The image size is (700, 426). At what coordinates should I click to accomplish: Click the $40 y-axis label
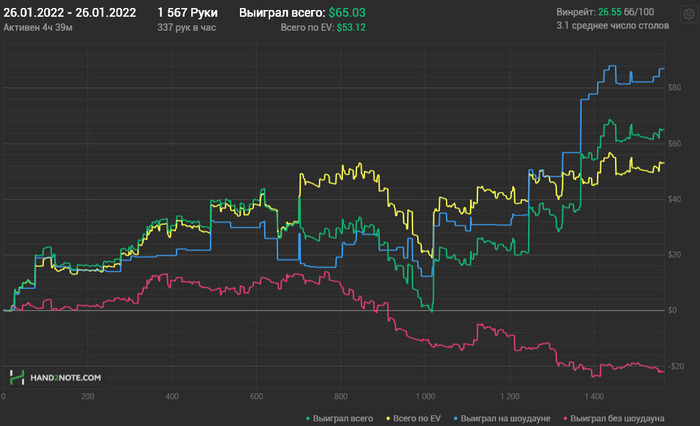click(675, 199)
